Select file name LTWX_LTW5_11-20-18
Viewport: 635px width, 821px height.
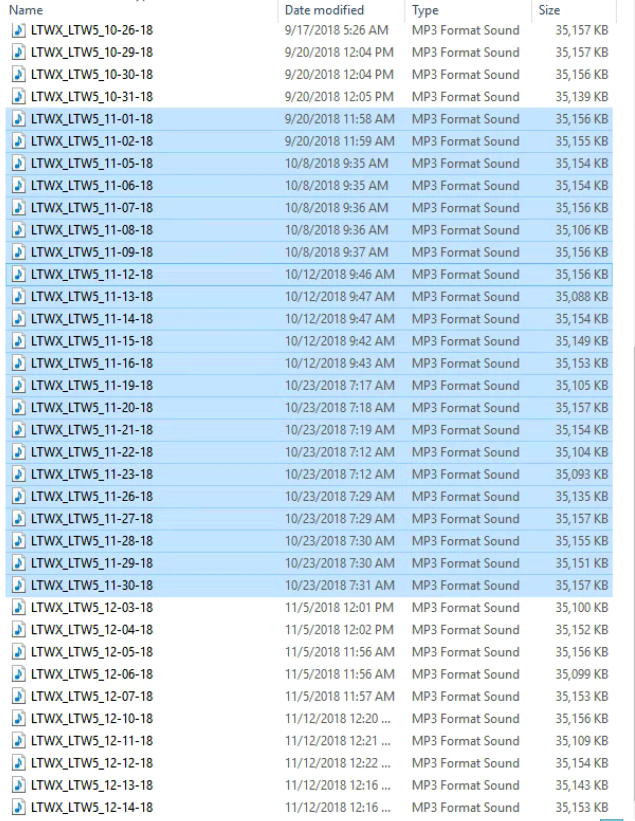coord(92,408)
